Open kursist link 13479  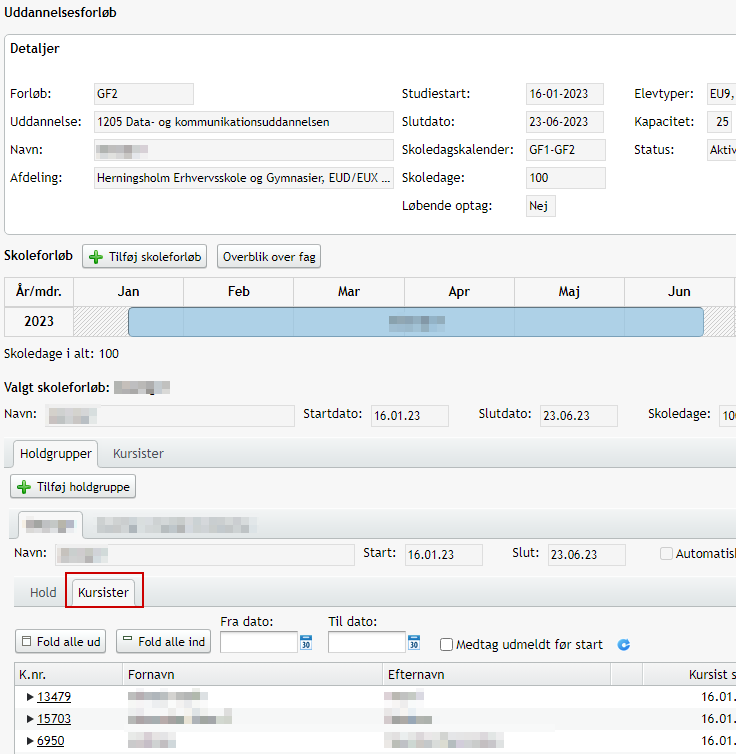(54, 696)
